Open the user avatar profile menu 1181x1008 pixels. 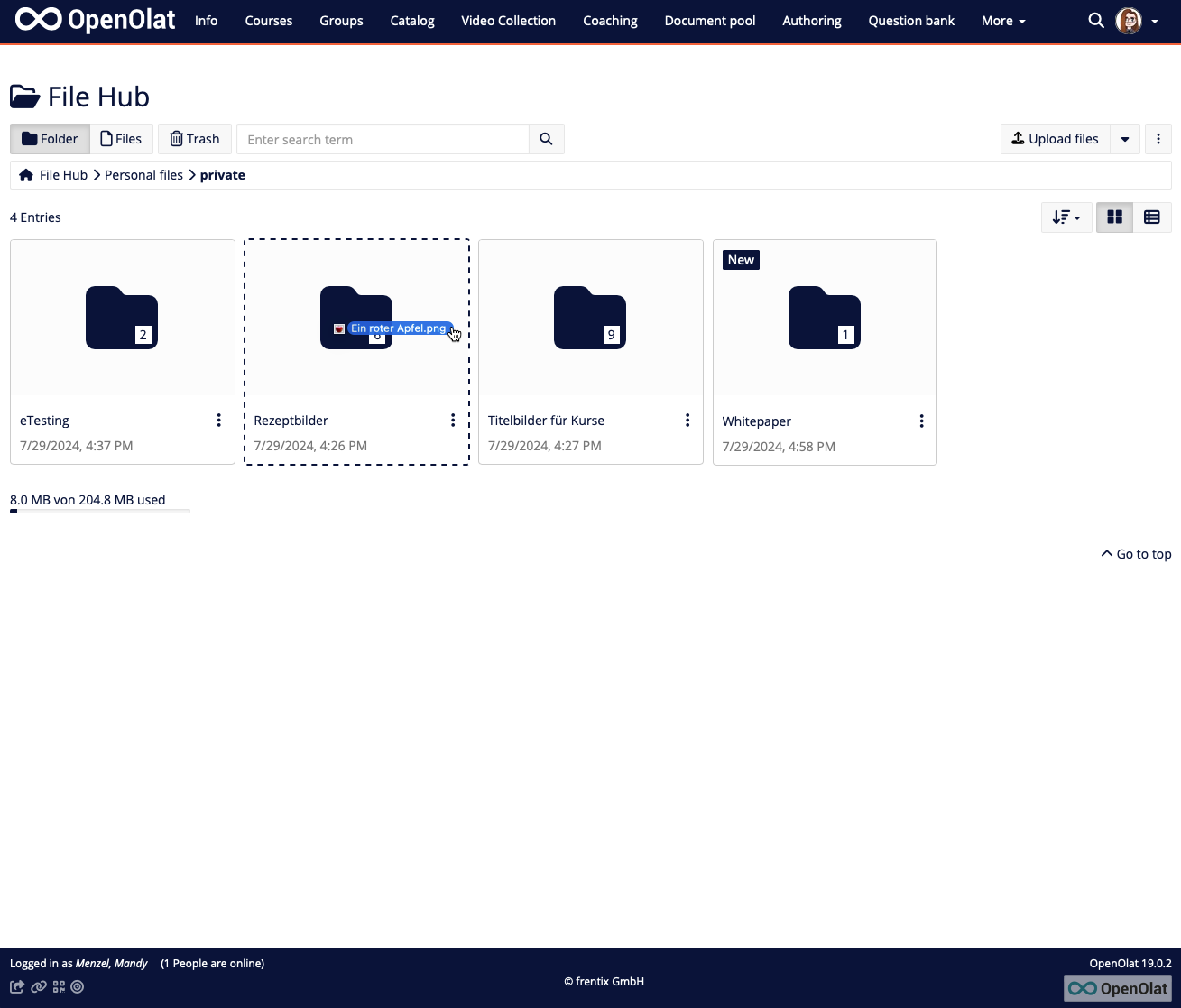[1129, 20]
